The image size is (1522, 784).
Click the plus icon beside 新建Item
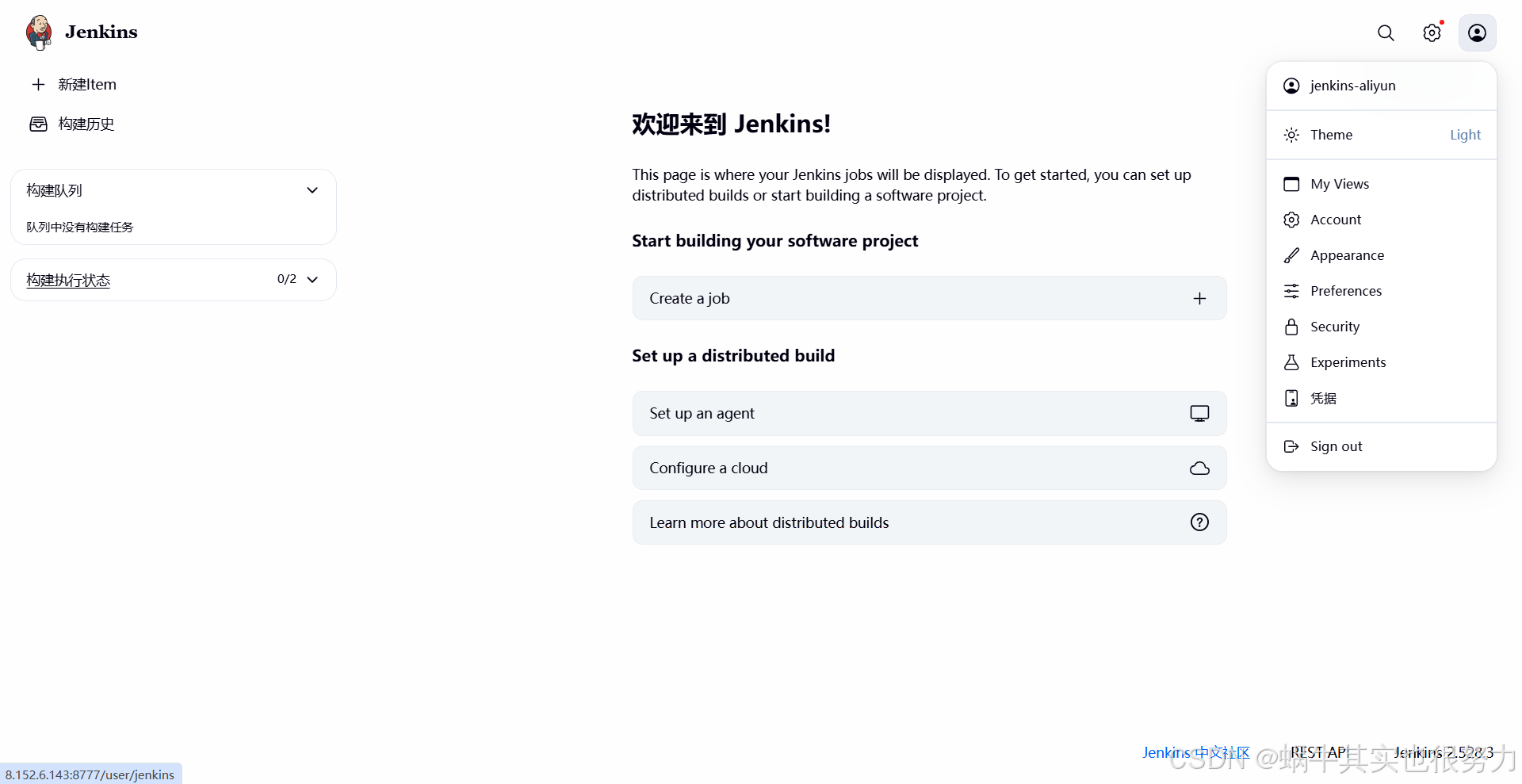(38, 84)
